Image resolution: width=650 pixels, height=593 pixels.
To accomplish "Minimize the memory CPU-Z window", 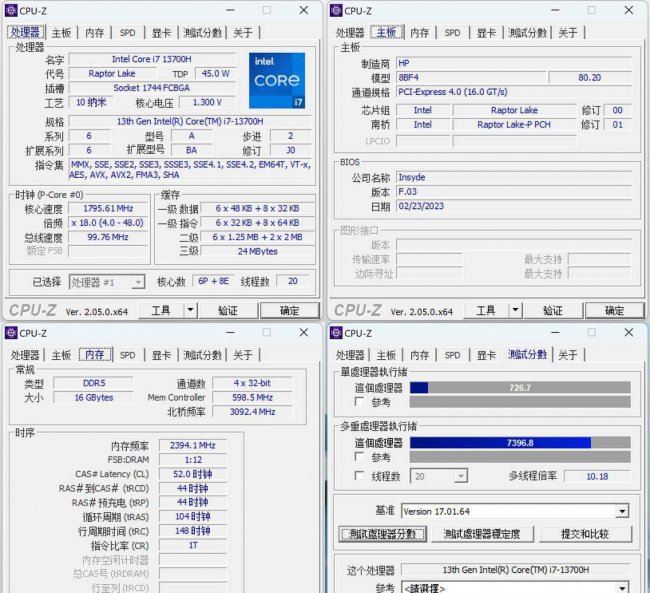I will click(230, 332).
